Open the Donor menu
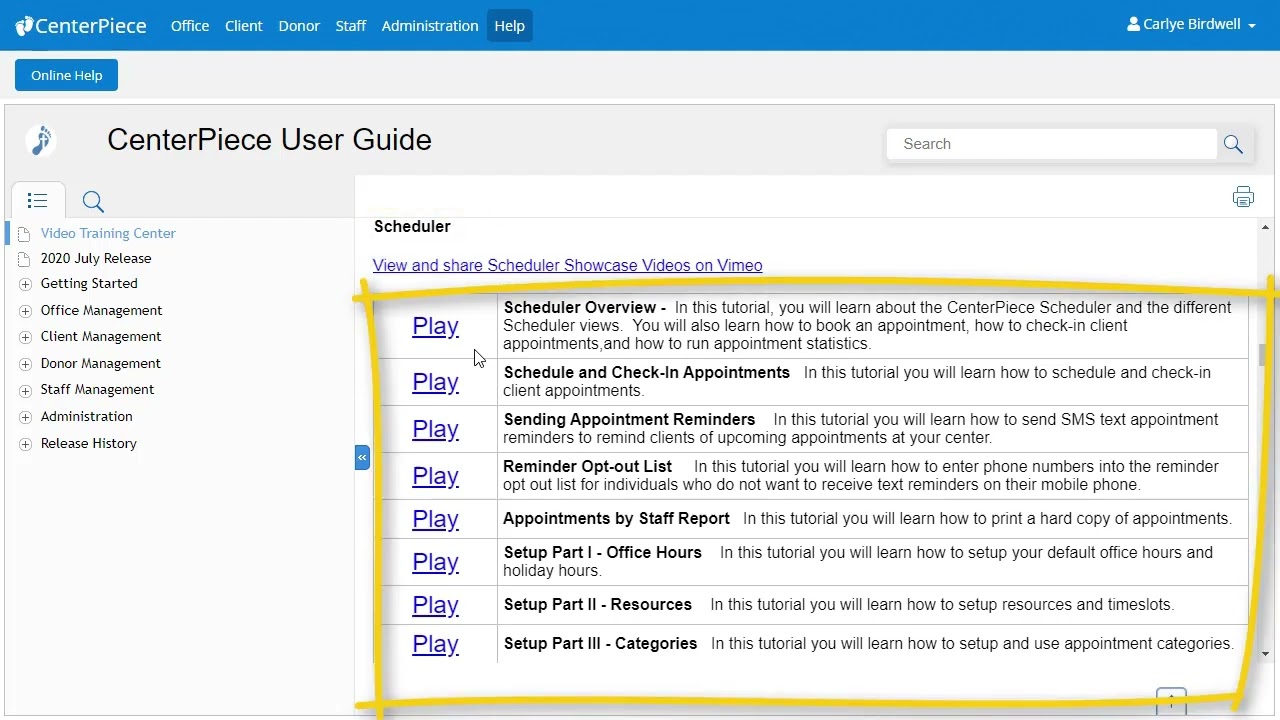 (x=299, y=26)
